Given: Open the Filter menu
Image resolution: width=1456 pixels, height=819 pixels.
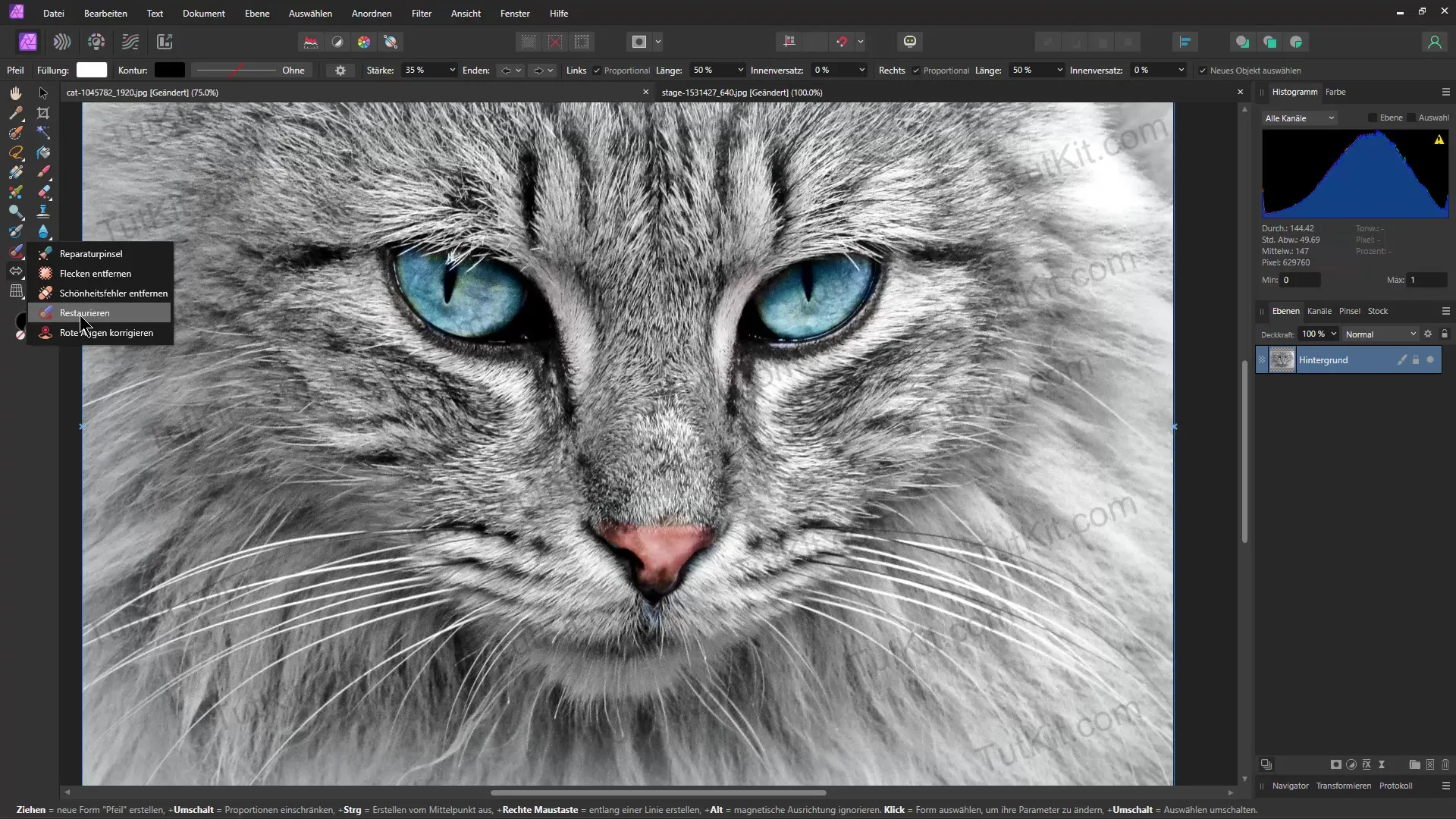Looking at the screenshot, I should point(422,13).
